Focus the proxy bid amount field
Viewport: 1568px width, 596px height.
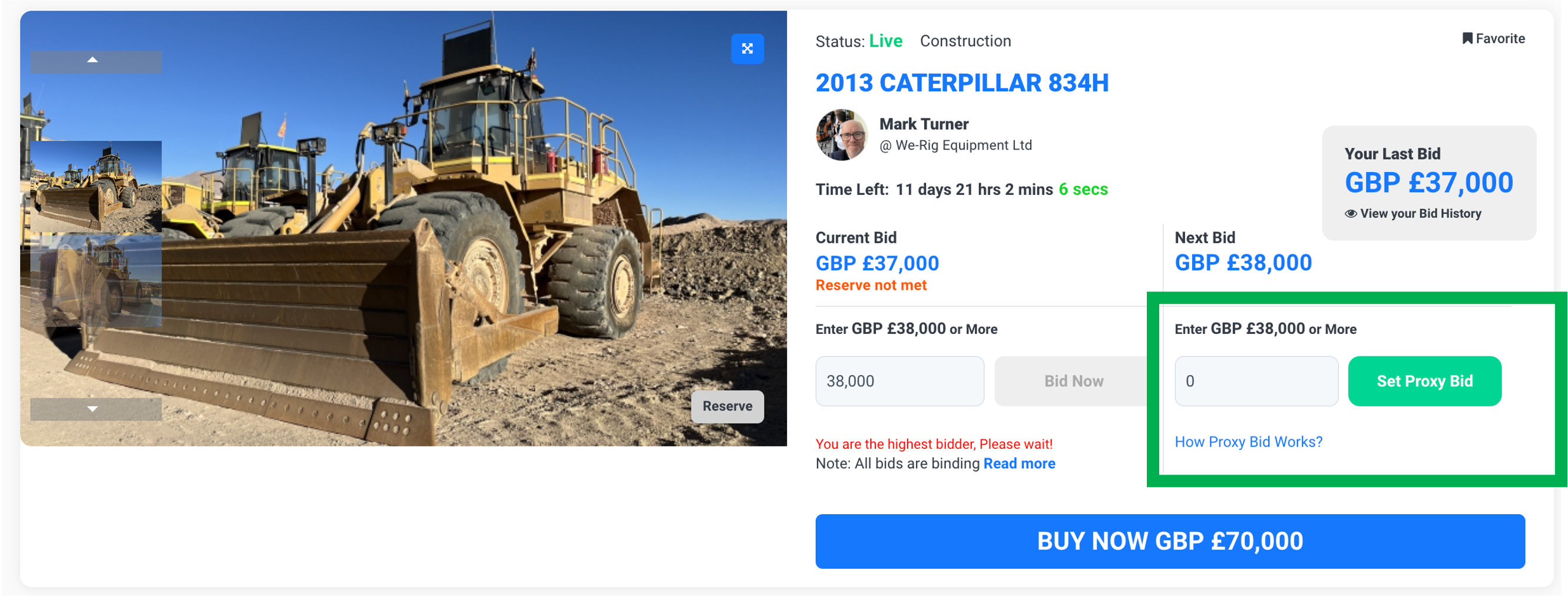click(1256, 381)
